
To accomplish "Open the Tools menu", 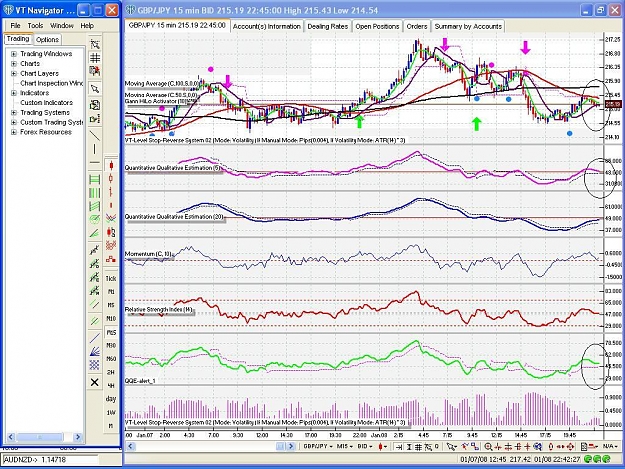I will (x=35, y=26).
